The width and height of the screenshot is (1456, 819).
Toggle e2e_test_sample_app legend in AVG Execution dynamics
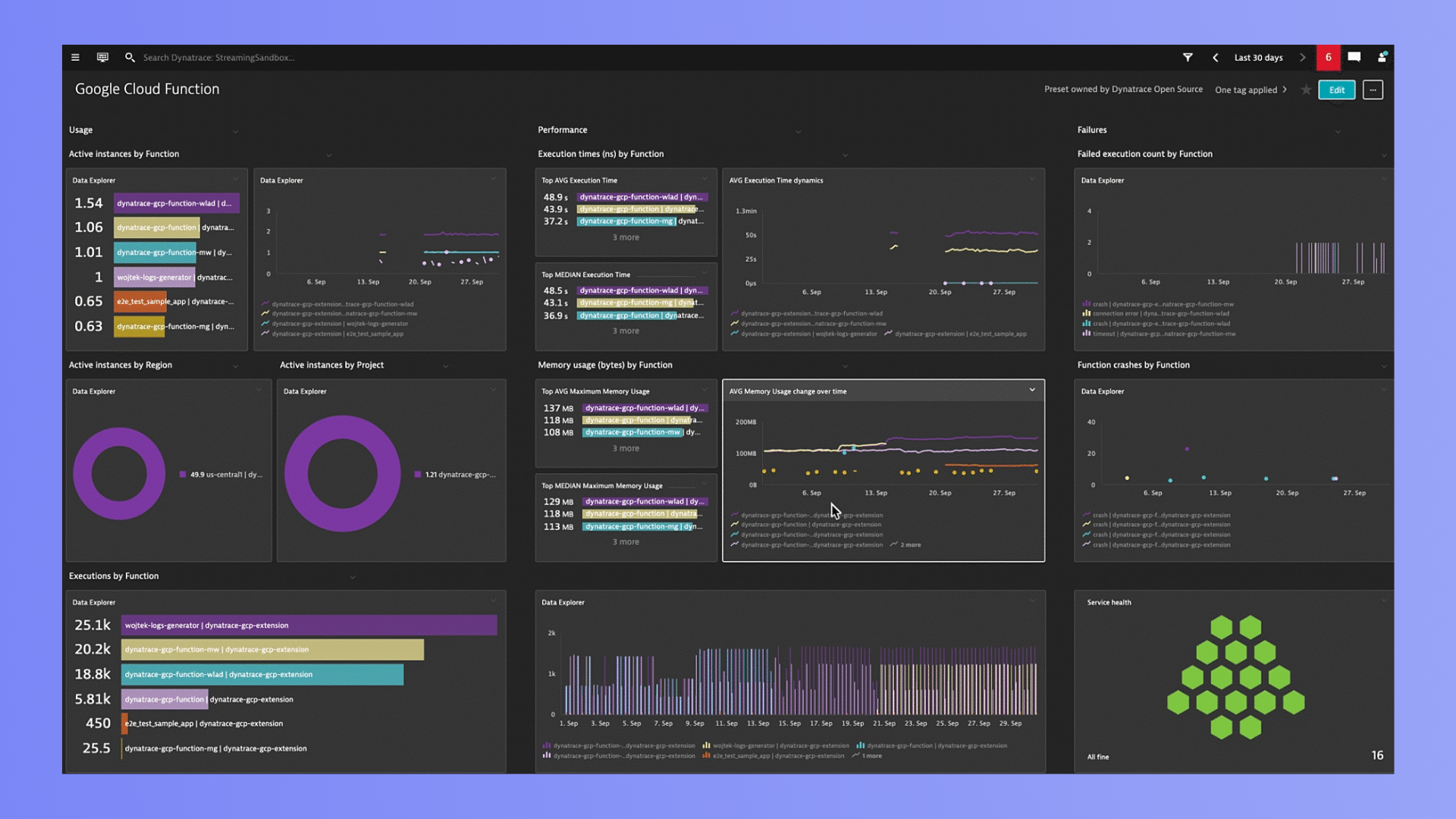tap(955, 334)
